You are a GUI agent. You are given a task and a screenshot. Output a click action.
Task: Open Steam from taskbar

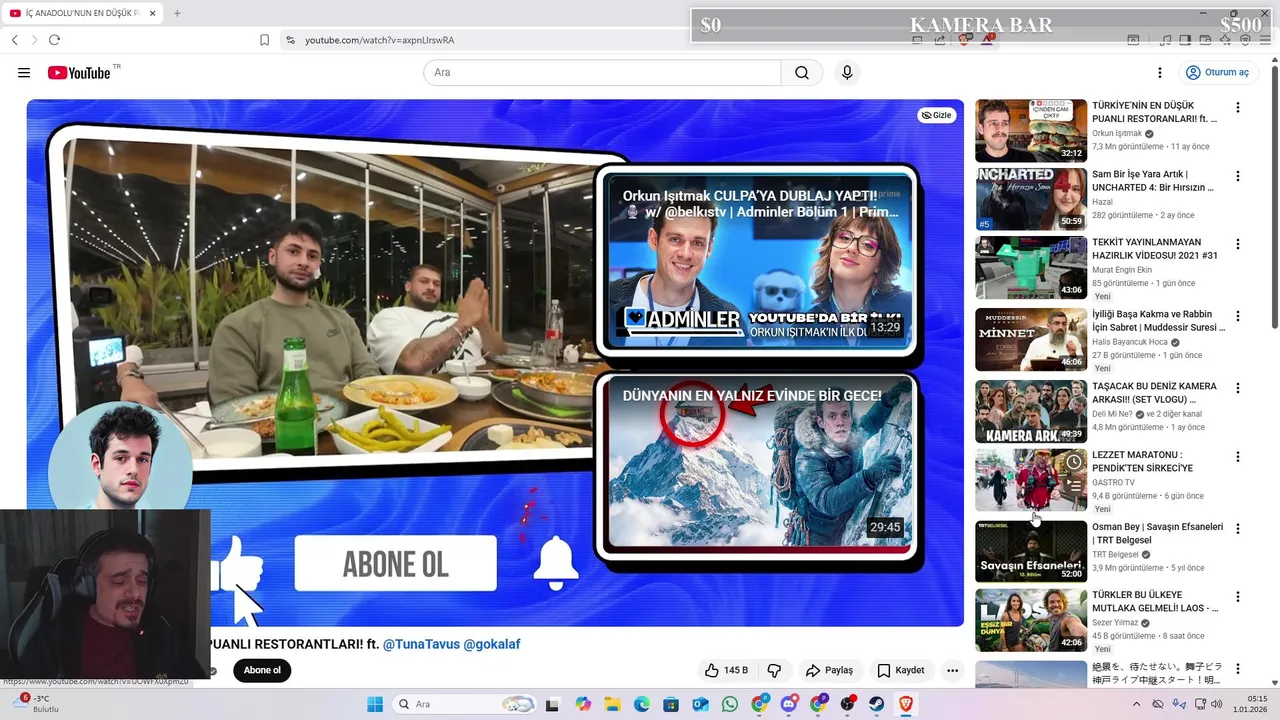[x=877, y=704]
